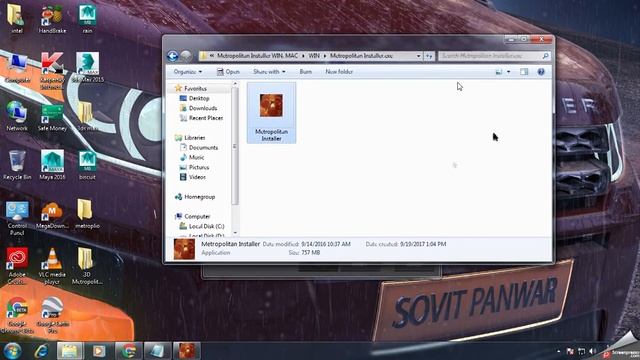Select the 3ds Max 2015 shortcut

[x=87, y=68]
